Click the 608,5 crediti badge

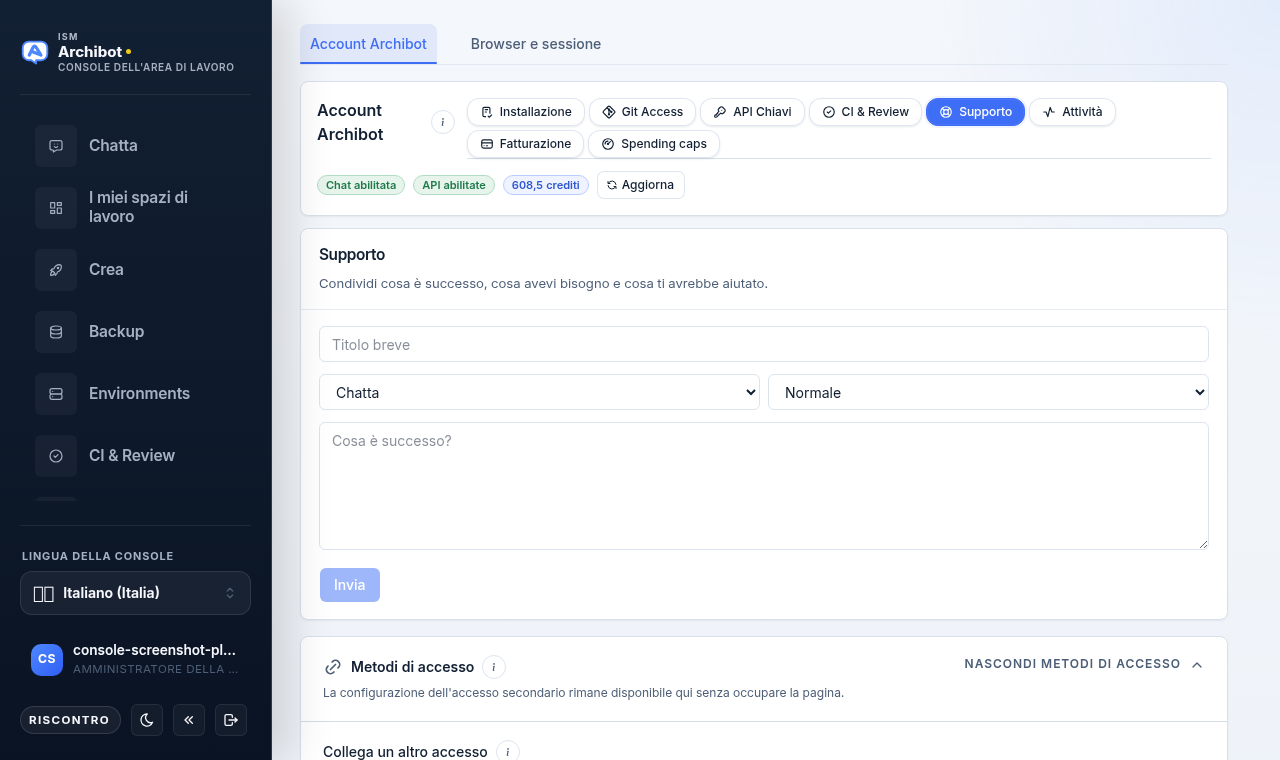tap(546, 185)
